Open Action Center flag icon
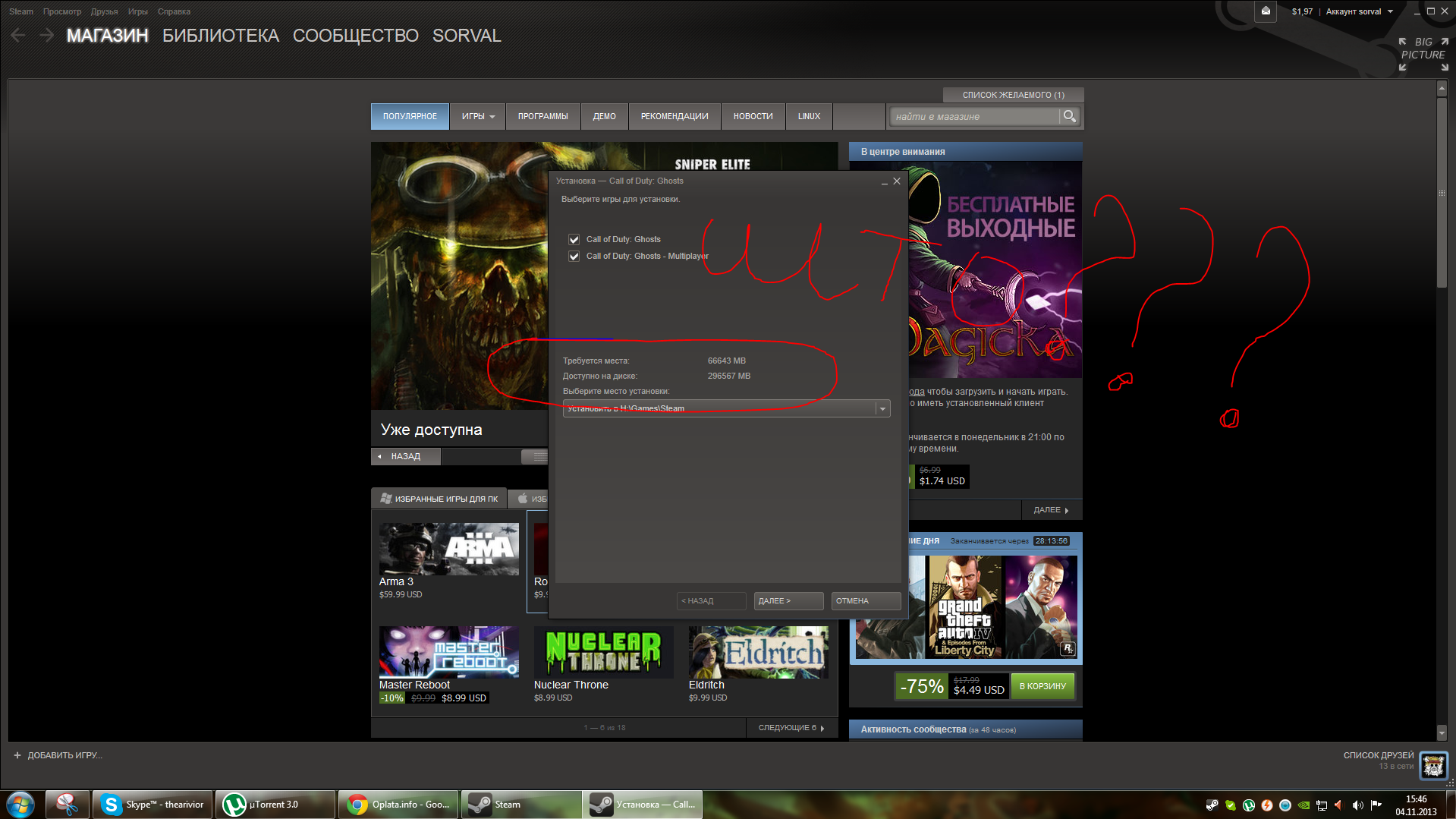This screenshot has height=819, width=1456. [1376, 805]
